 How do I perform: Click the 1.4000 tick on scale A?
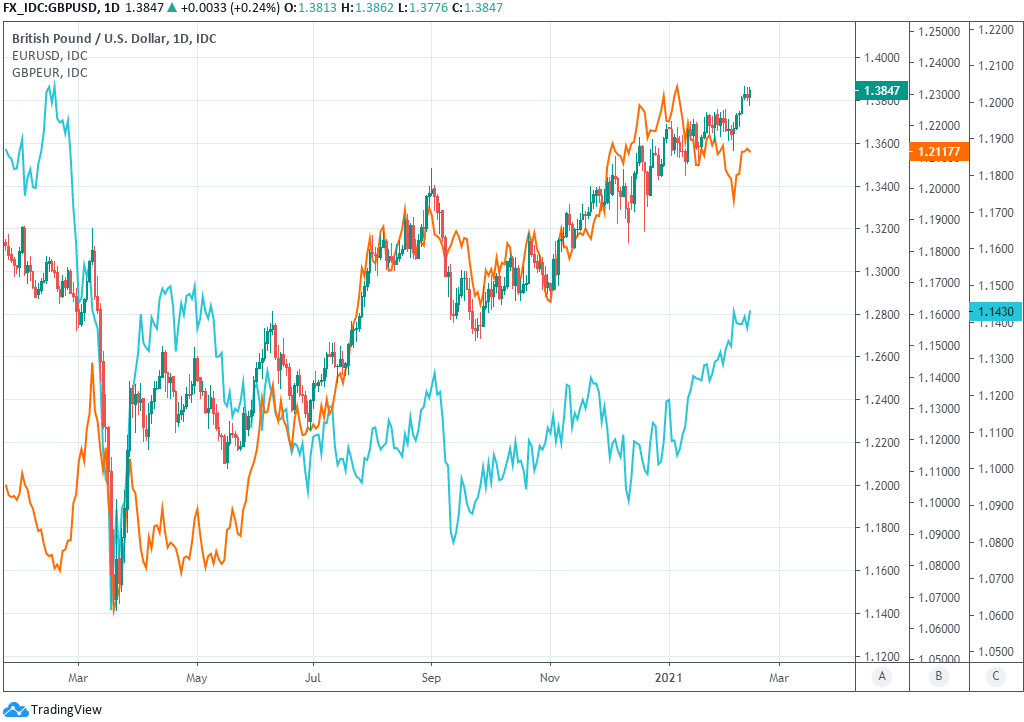click(881, 58)
